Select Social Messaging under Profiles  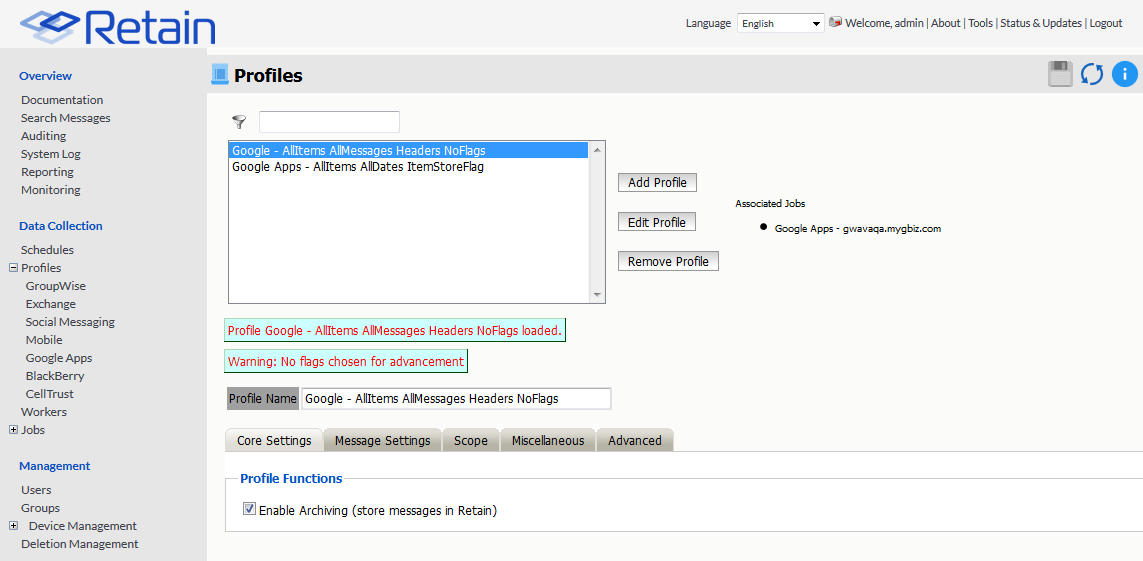70,321
